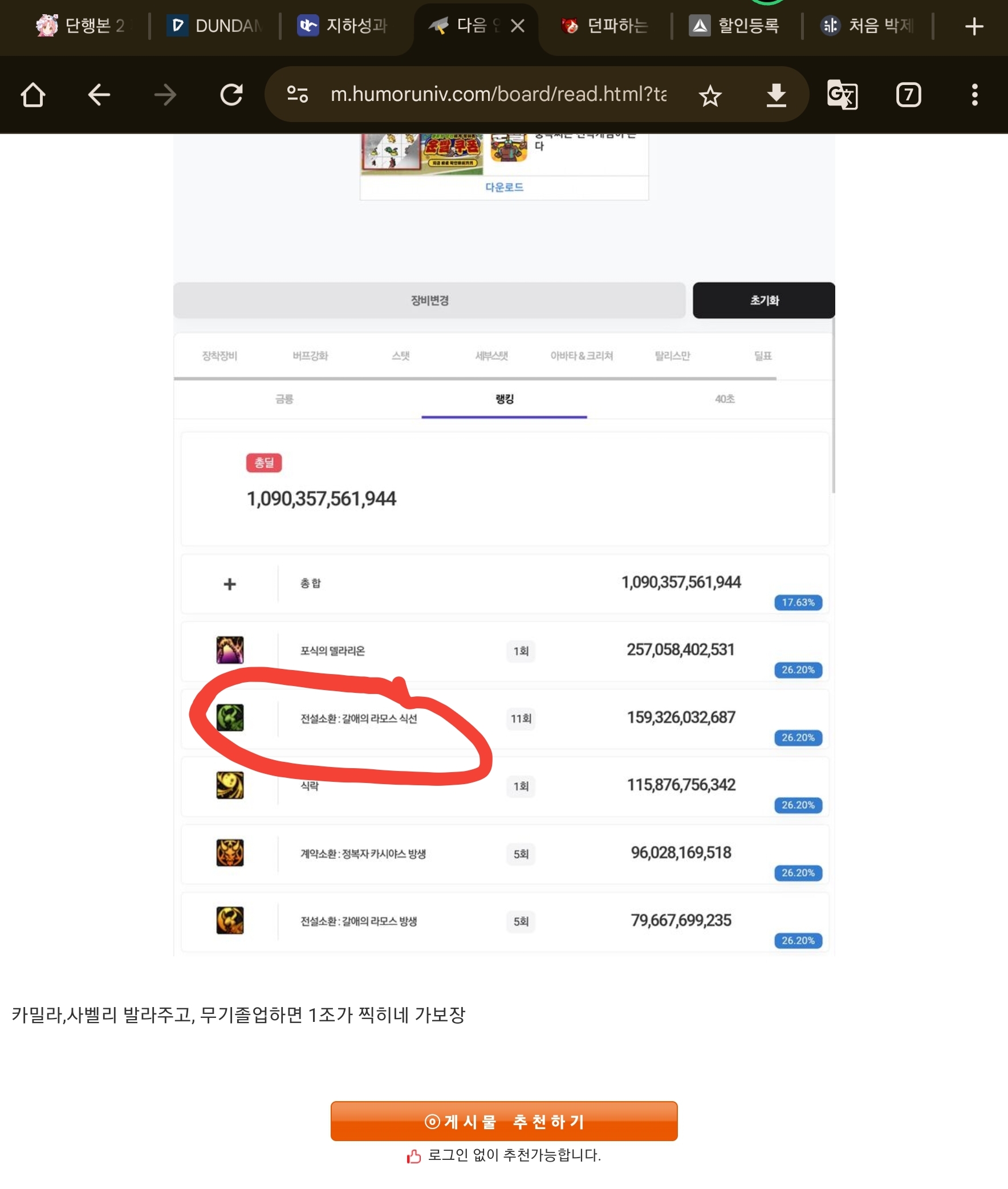Click the 장비변경 button
The height and width of the screenshot is (1189, 1008).
click(429, 300)
